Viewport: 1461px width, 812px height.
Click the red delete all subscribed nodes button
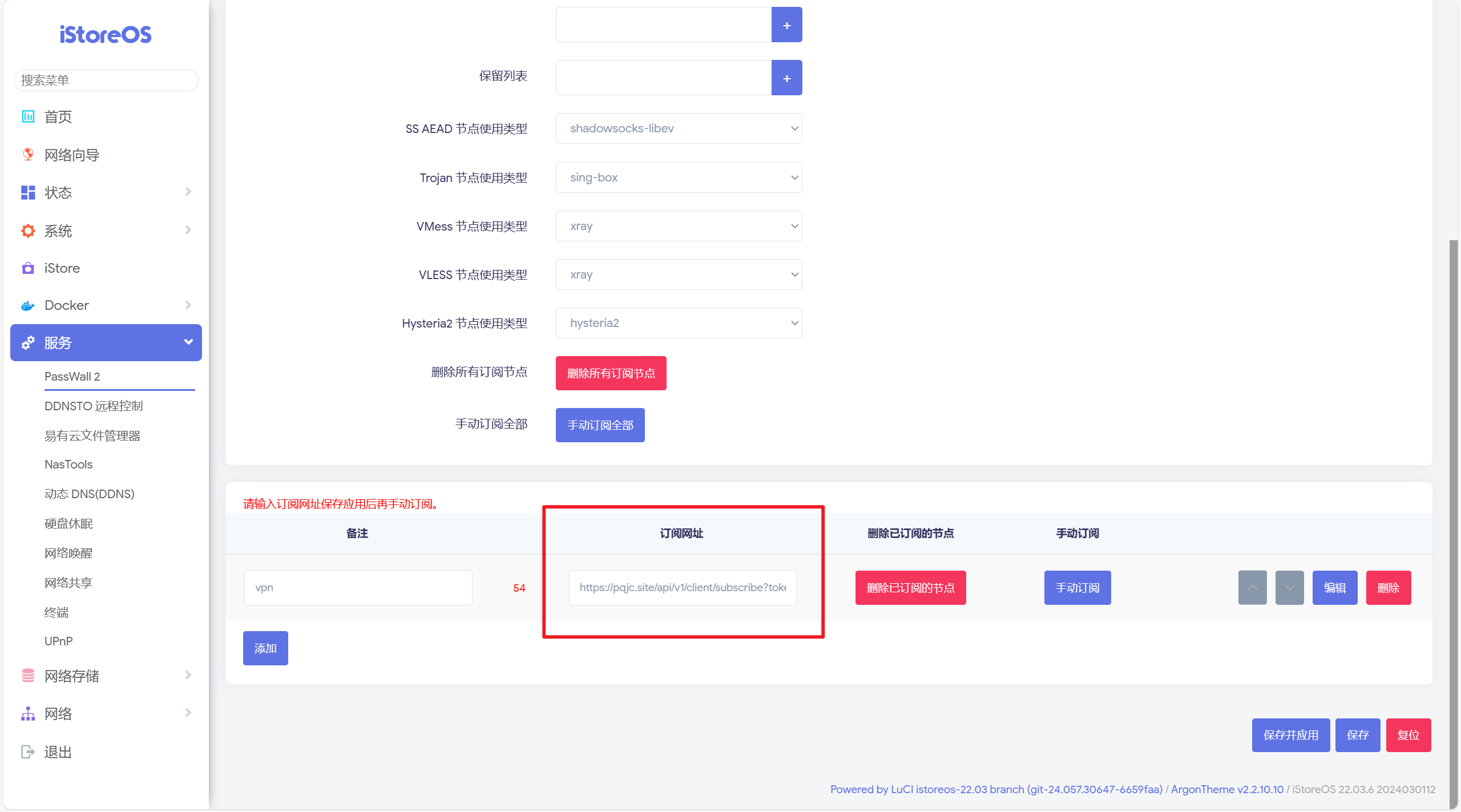pyautogui.click(x=611, y=373)
